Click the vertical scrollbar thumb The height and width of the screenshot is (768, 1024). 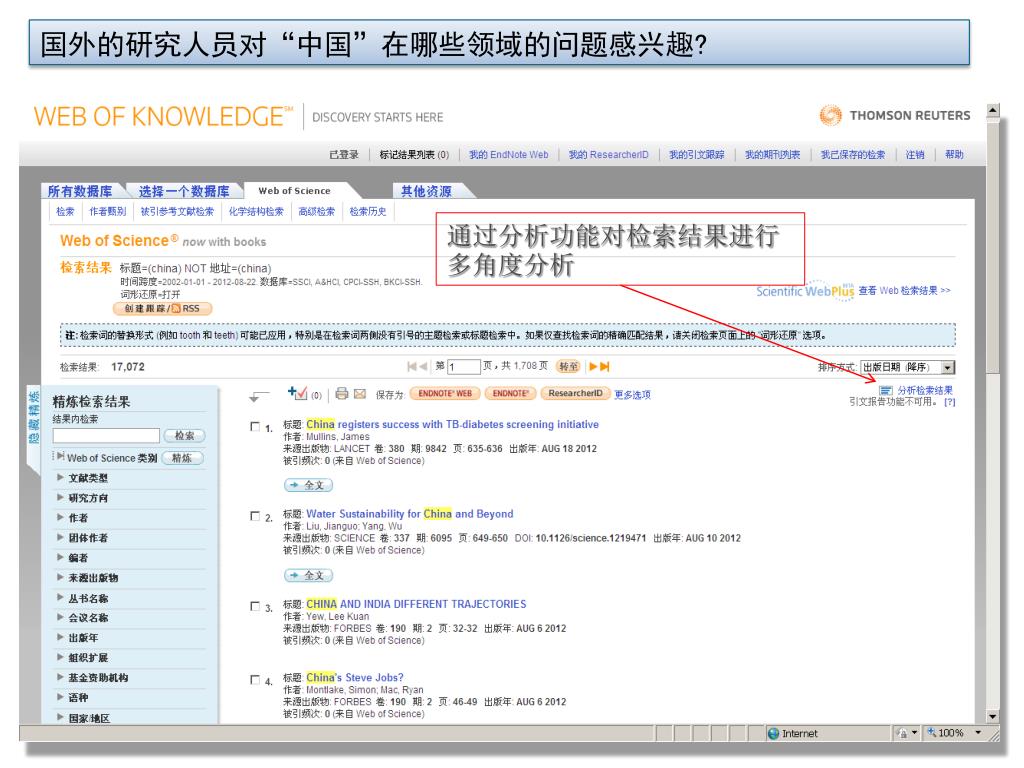coord(993,245)
